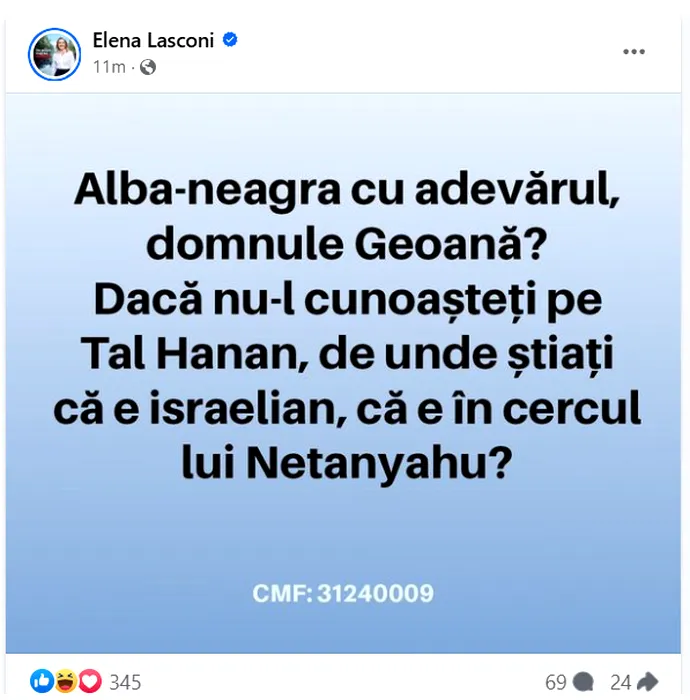Click the Haha laughing reaction icon
Image resolution: width=690 pixels, height=700 pixels.
pos(66,682)
